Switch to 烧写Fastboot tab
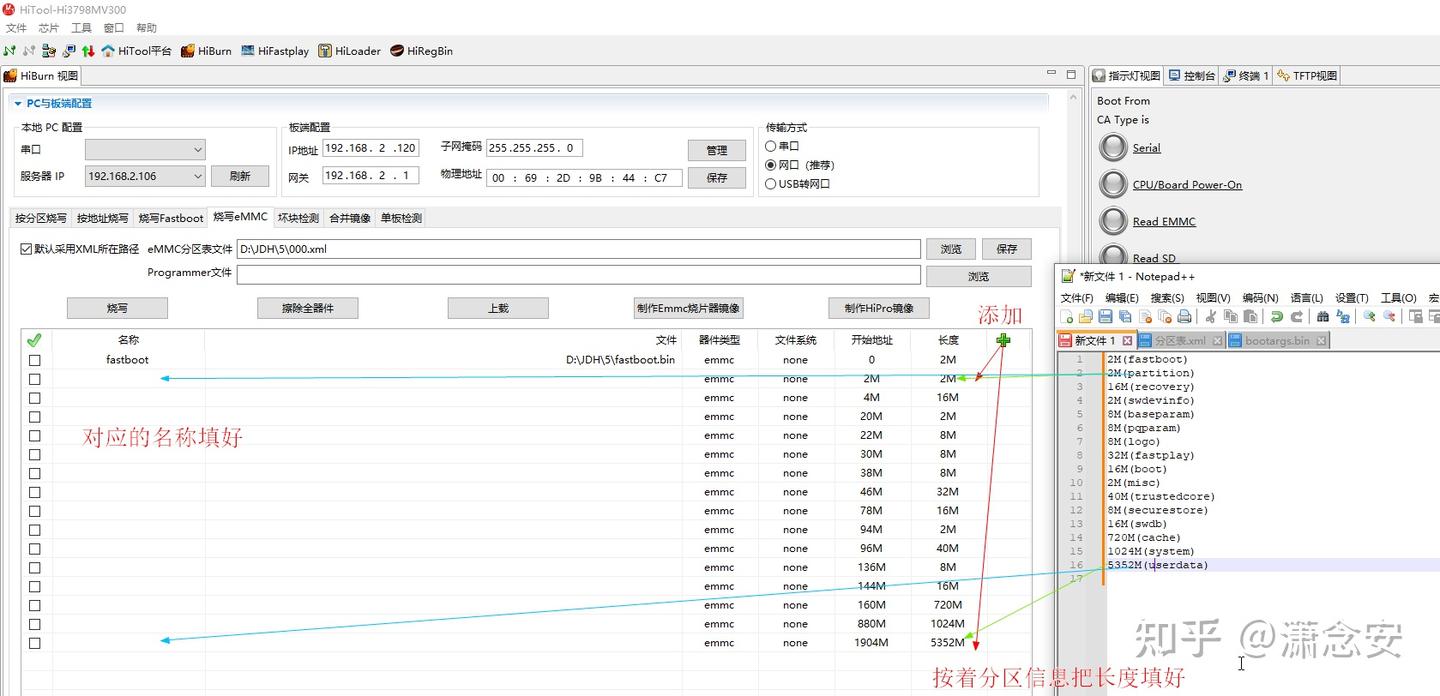 pyautogui.click(x=170, y=218)
